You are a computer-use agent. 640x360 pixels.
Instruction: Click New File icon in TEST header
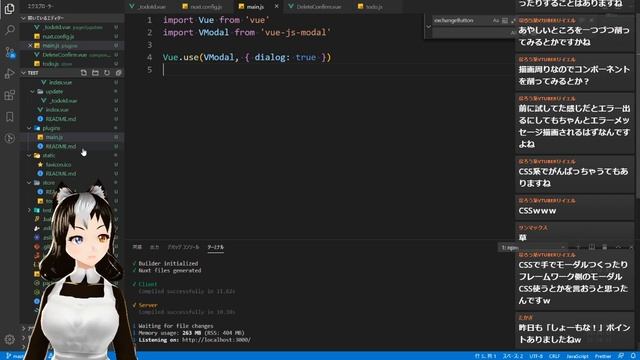click(84, 73)
